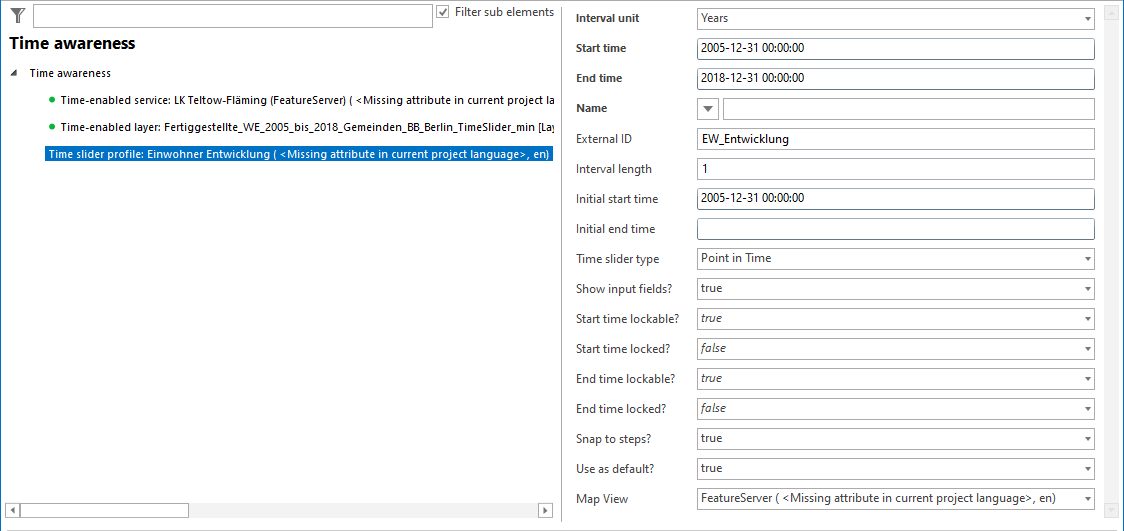The height and width of the screenshot is (531, 1124).
Task: Open the End time locked dropdown
Action: [895, 408]
